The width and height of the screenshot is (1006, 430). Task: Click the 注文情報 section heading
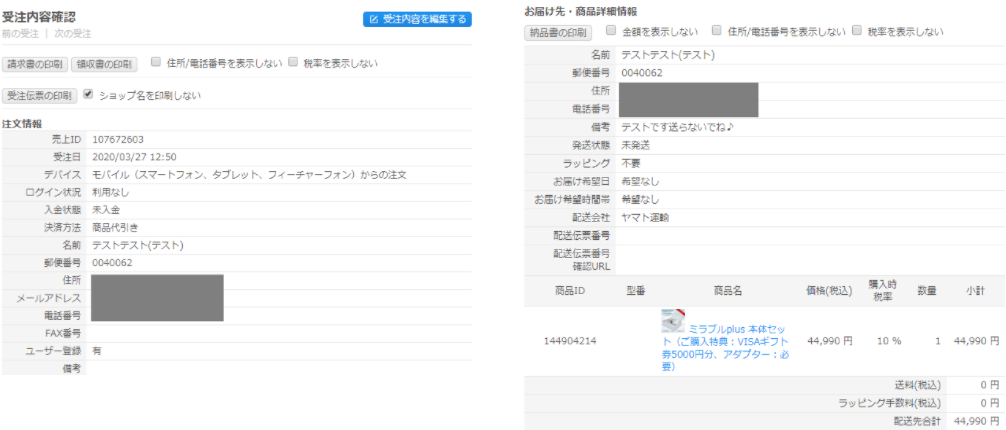click(22, 123)
